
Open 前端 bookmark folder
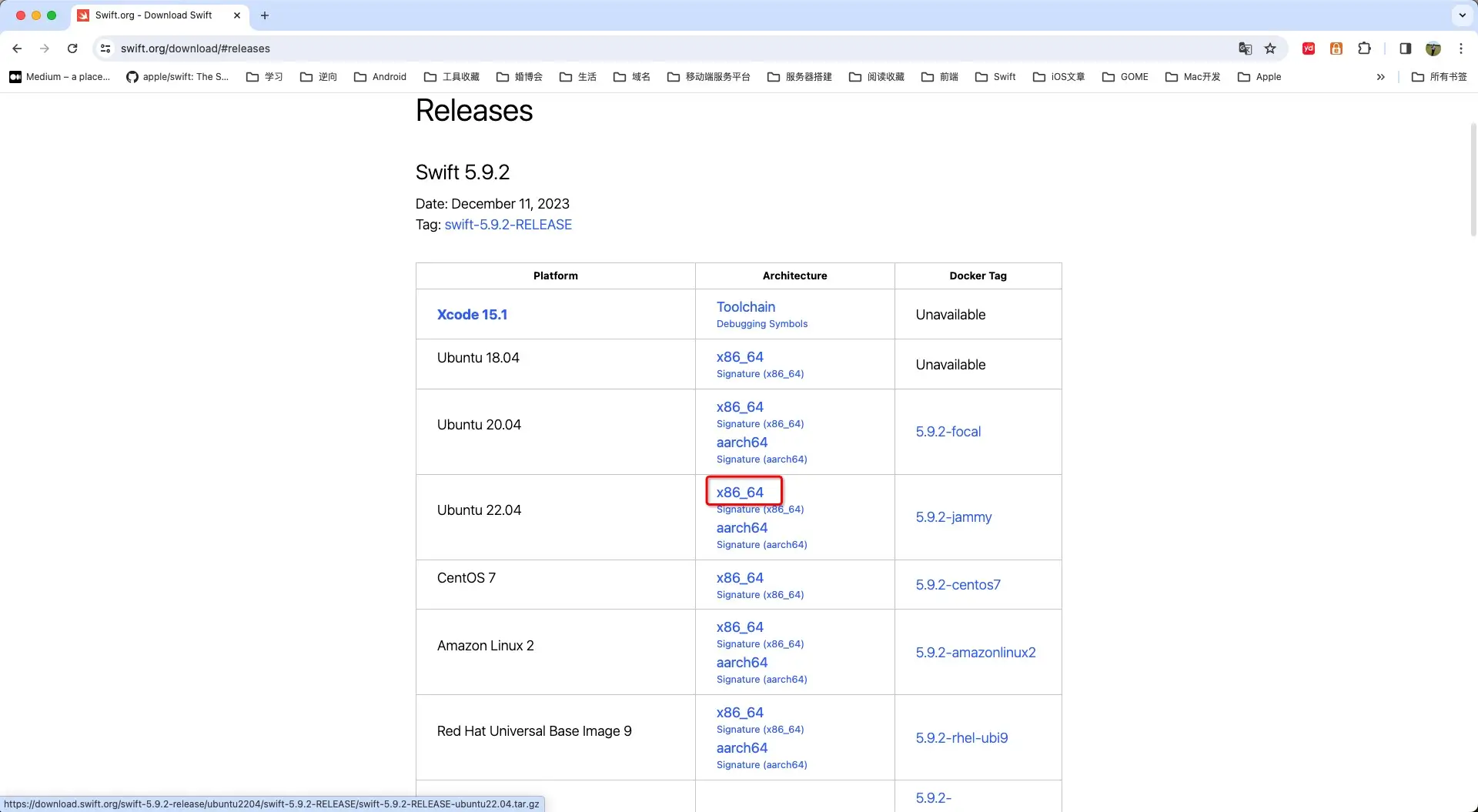939,77
